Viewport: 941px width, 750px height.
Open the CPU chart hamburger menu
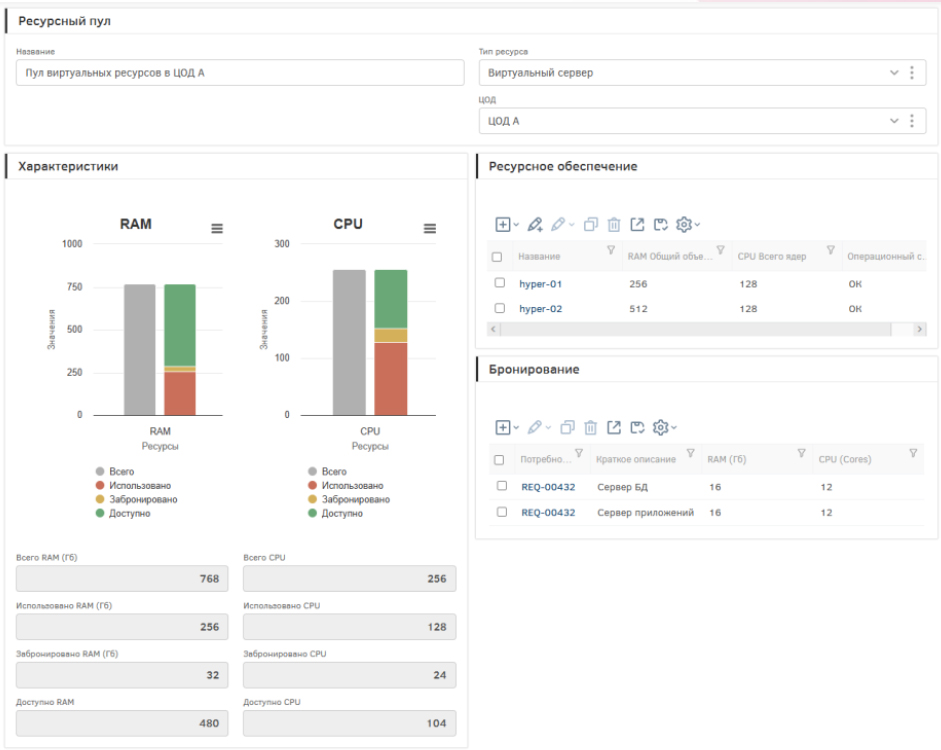[x=430, y=229]
